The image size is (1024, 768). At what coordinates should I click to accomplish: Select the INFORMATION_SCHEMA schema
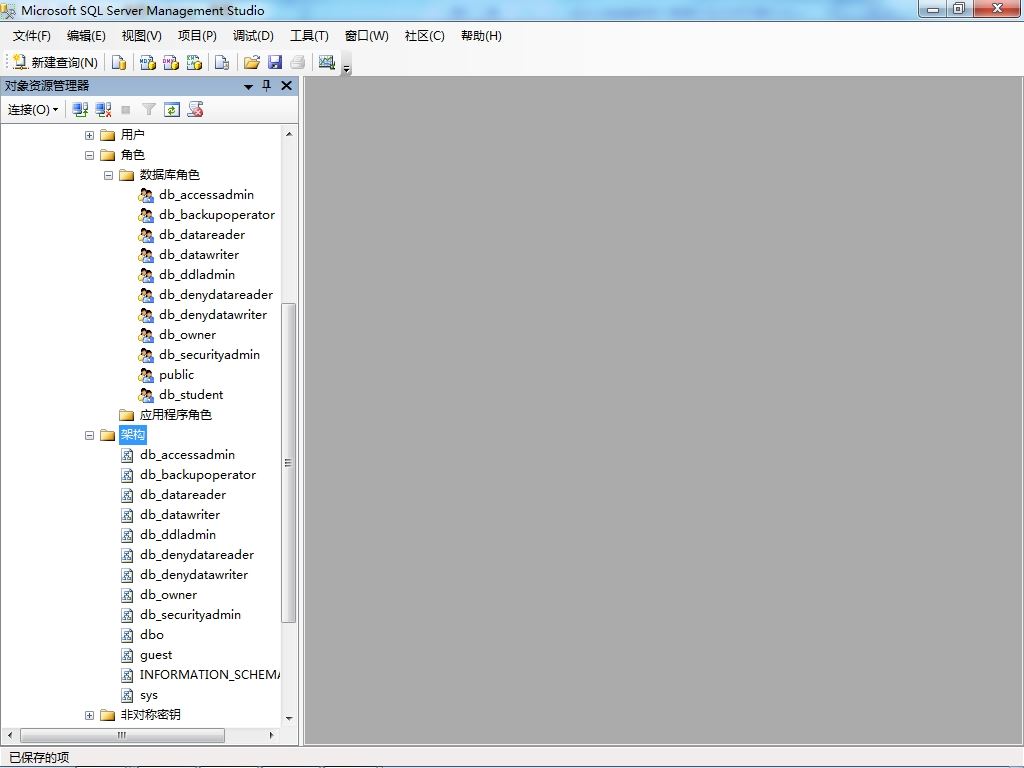(x=210, y=675)
